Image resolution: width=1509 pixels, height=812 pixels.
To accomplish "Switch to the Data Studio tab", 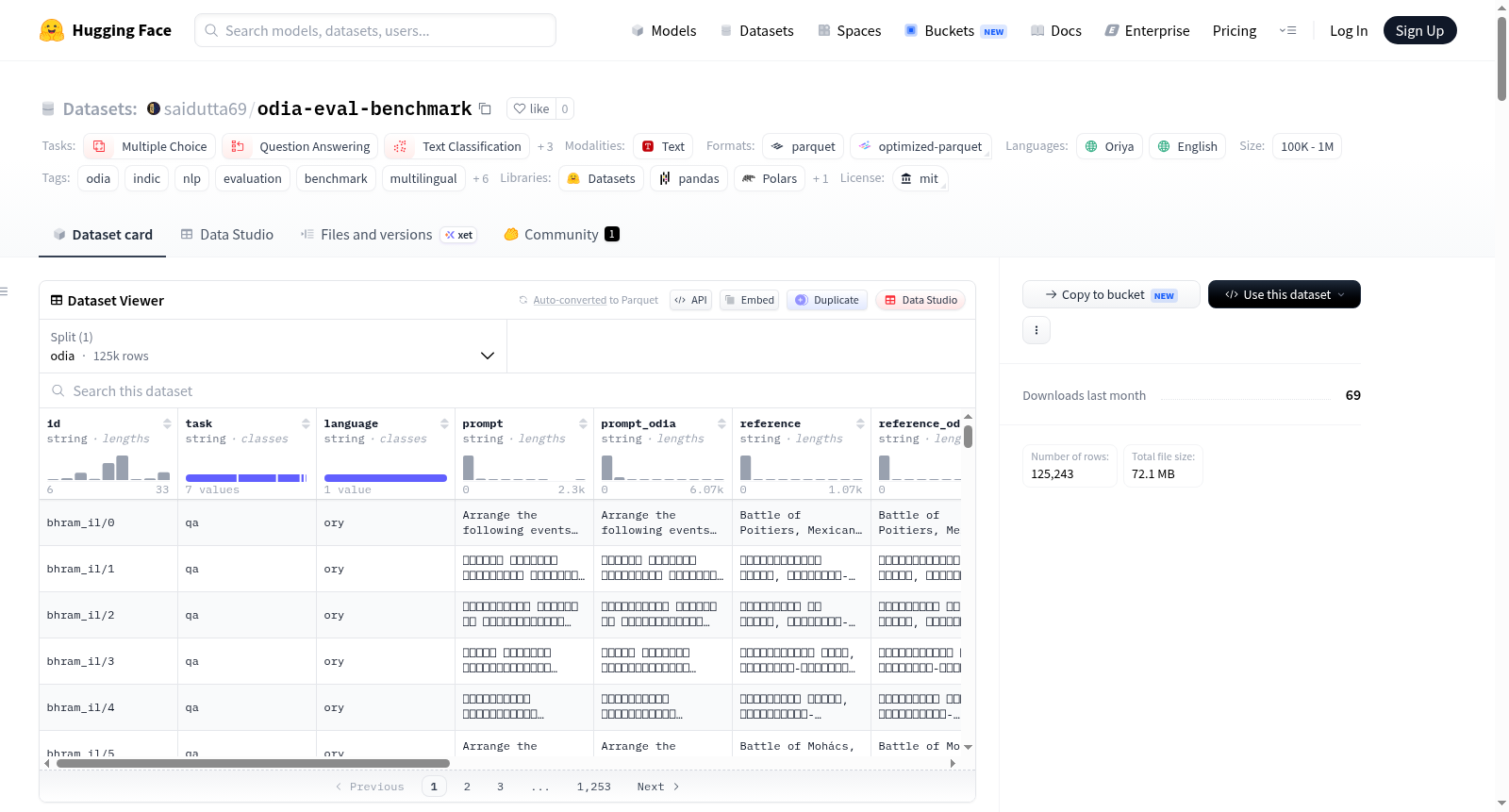I will pos(227,235).
